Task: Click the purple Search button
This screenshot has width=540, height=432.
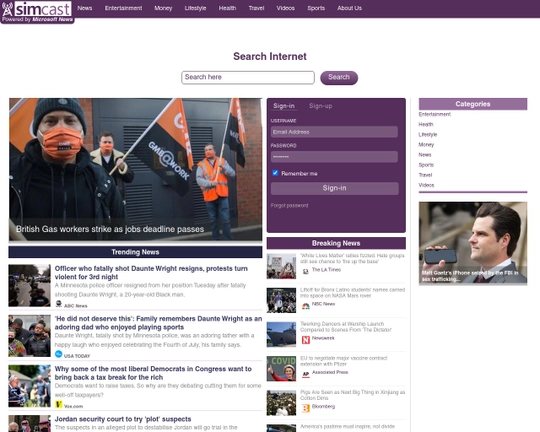Action: tap(339, 78)
